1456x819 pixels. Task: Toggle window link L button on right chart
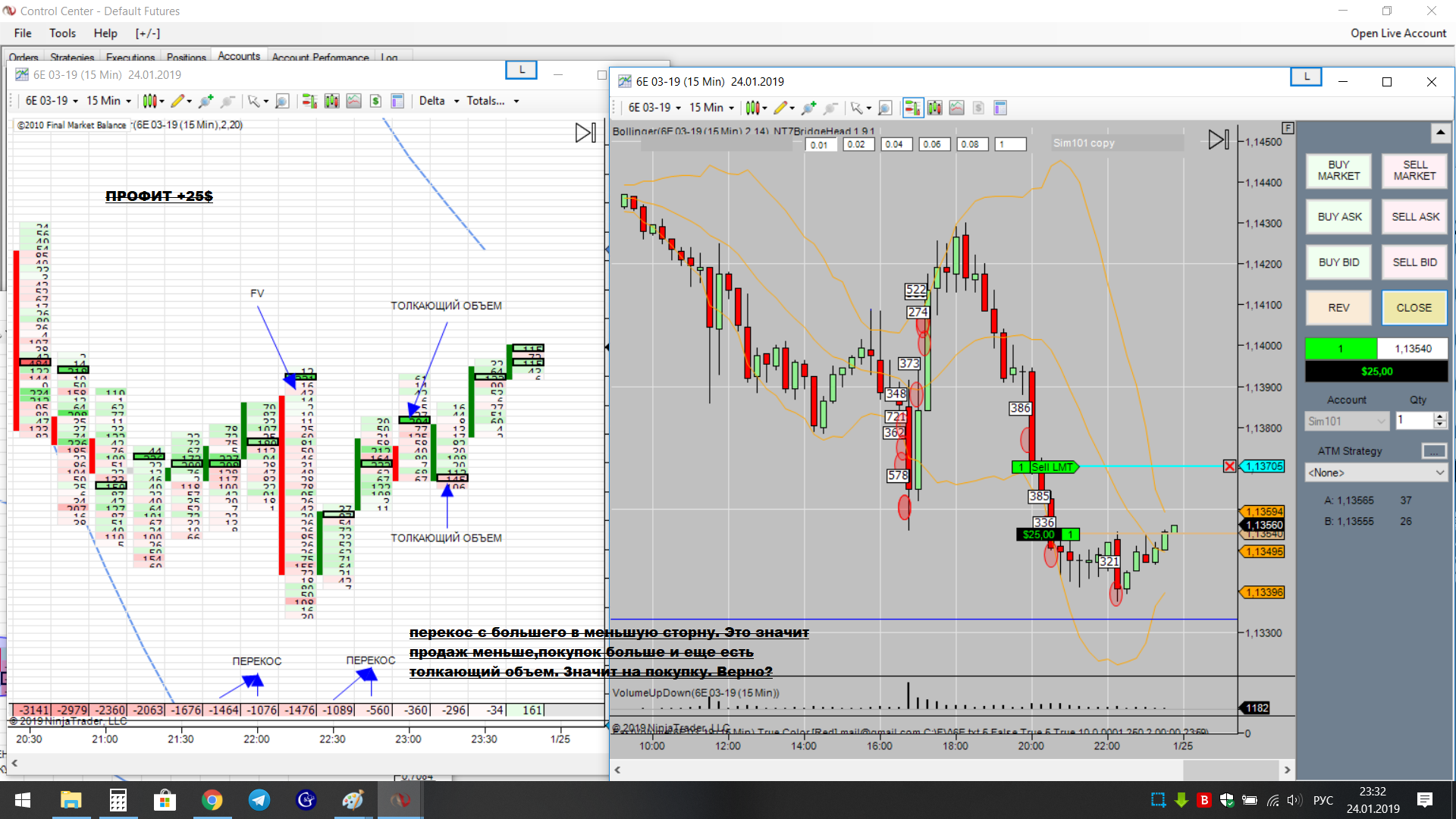(x=1306, y=77)
